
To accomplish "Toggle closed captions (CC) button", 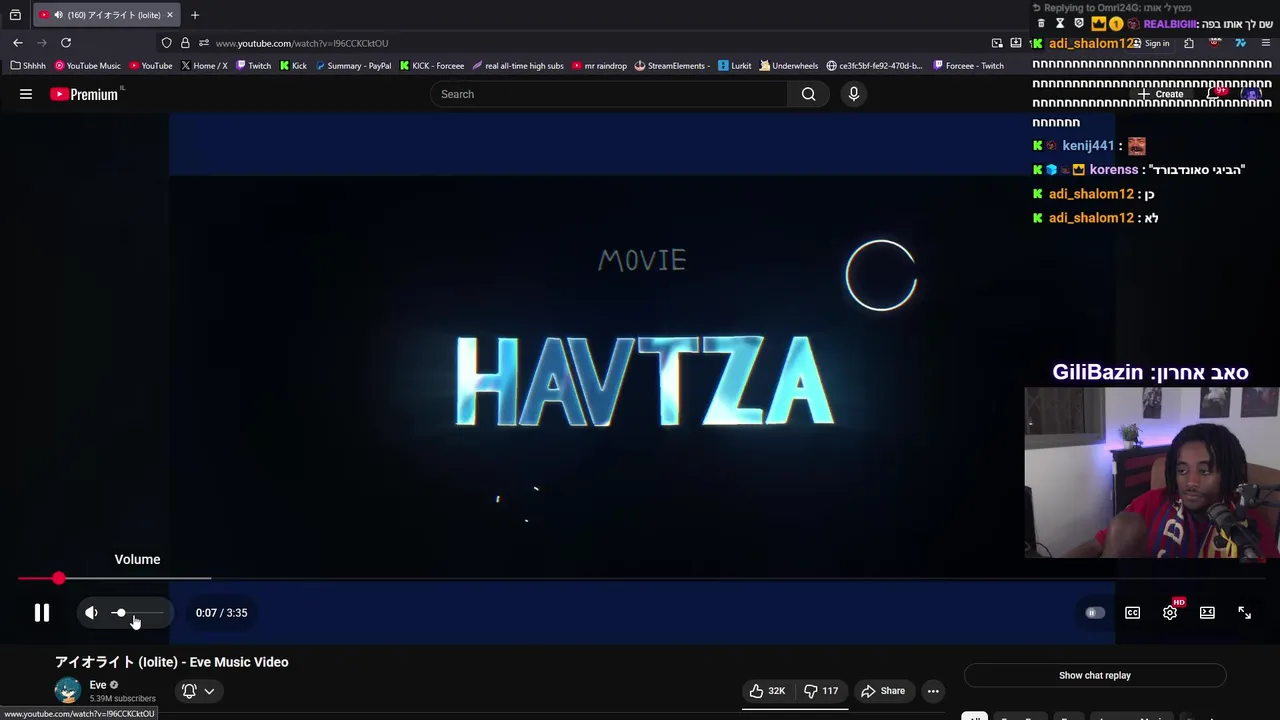I will (x=1132, y=613).
